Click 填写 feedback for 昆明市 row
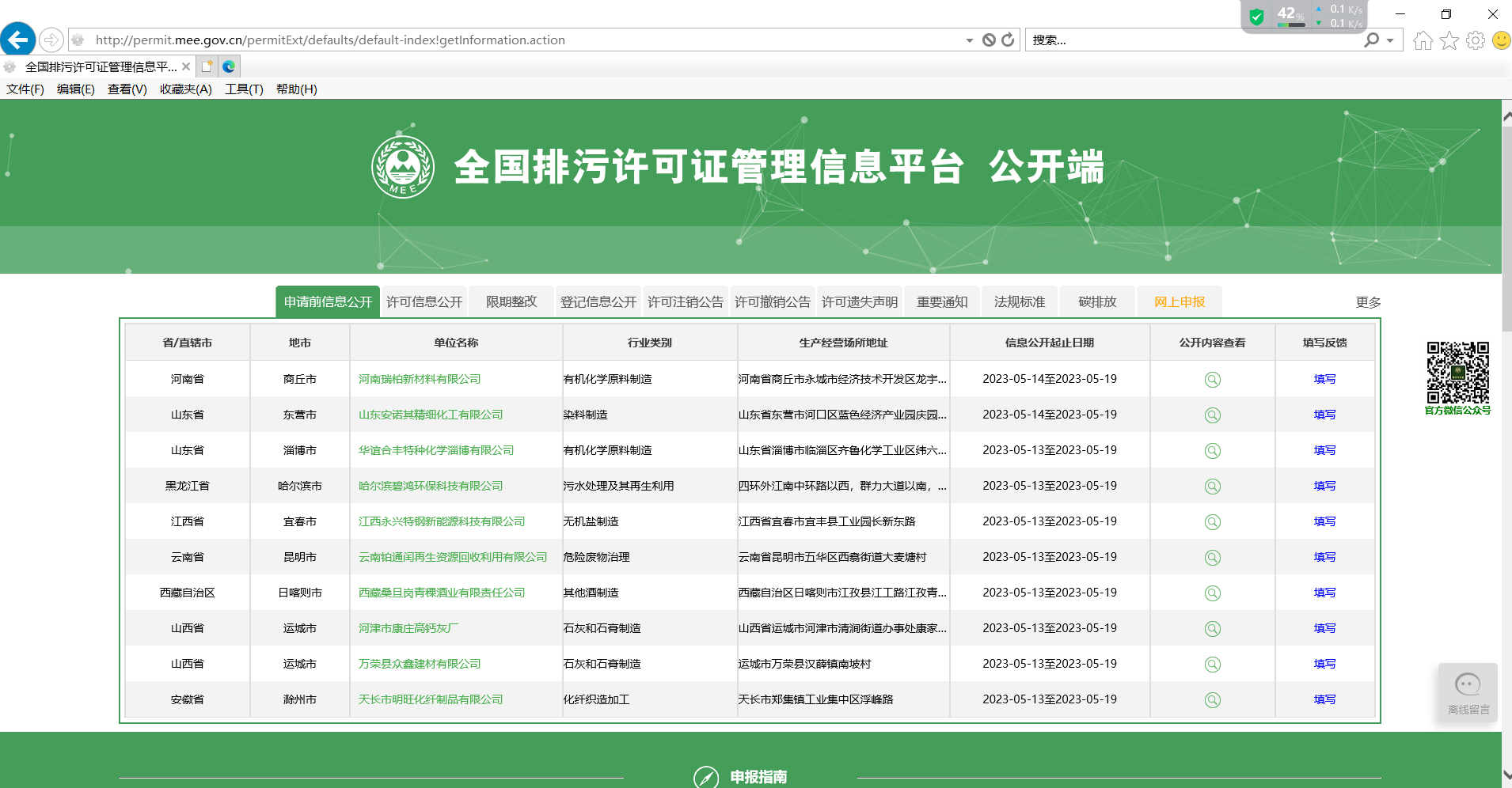Viewport: 1512px width, 788px height. pos(1324,557)
